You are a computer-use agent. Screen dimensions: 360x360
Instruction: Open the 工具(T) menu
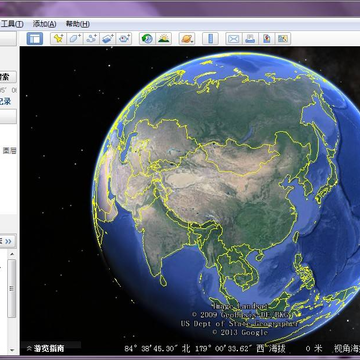pyautogui.click(x=12, y=24)
